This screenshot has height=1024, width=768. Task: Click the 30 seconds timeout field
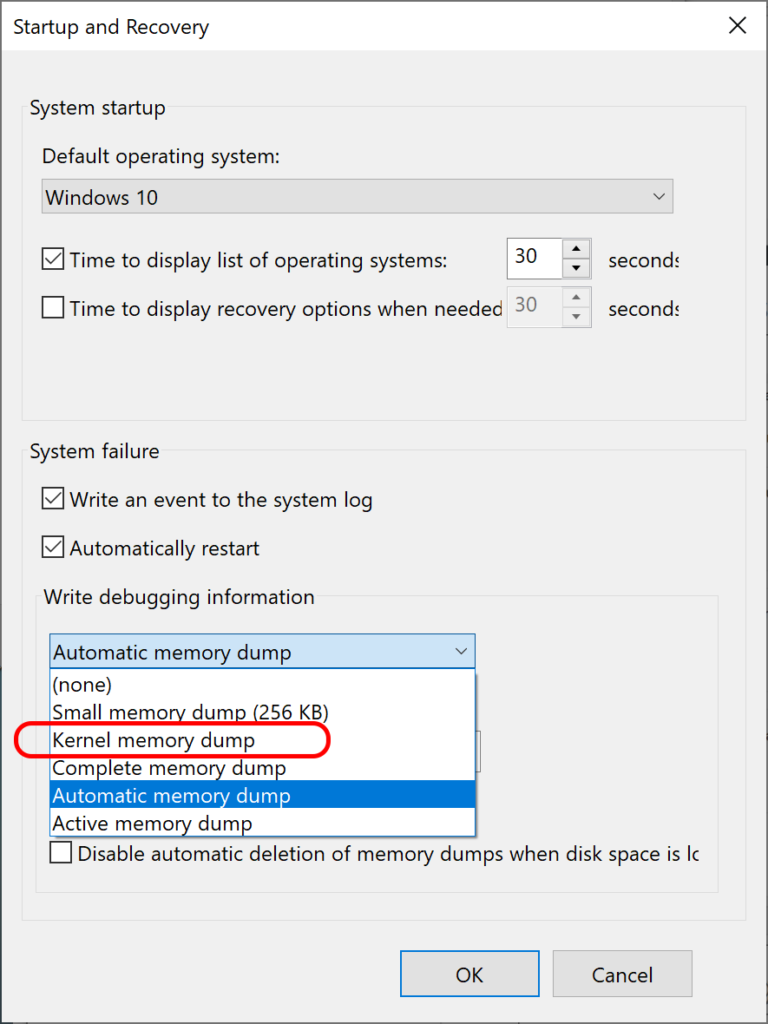532,258
